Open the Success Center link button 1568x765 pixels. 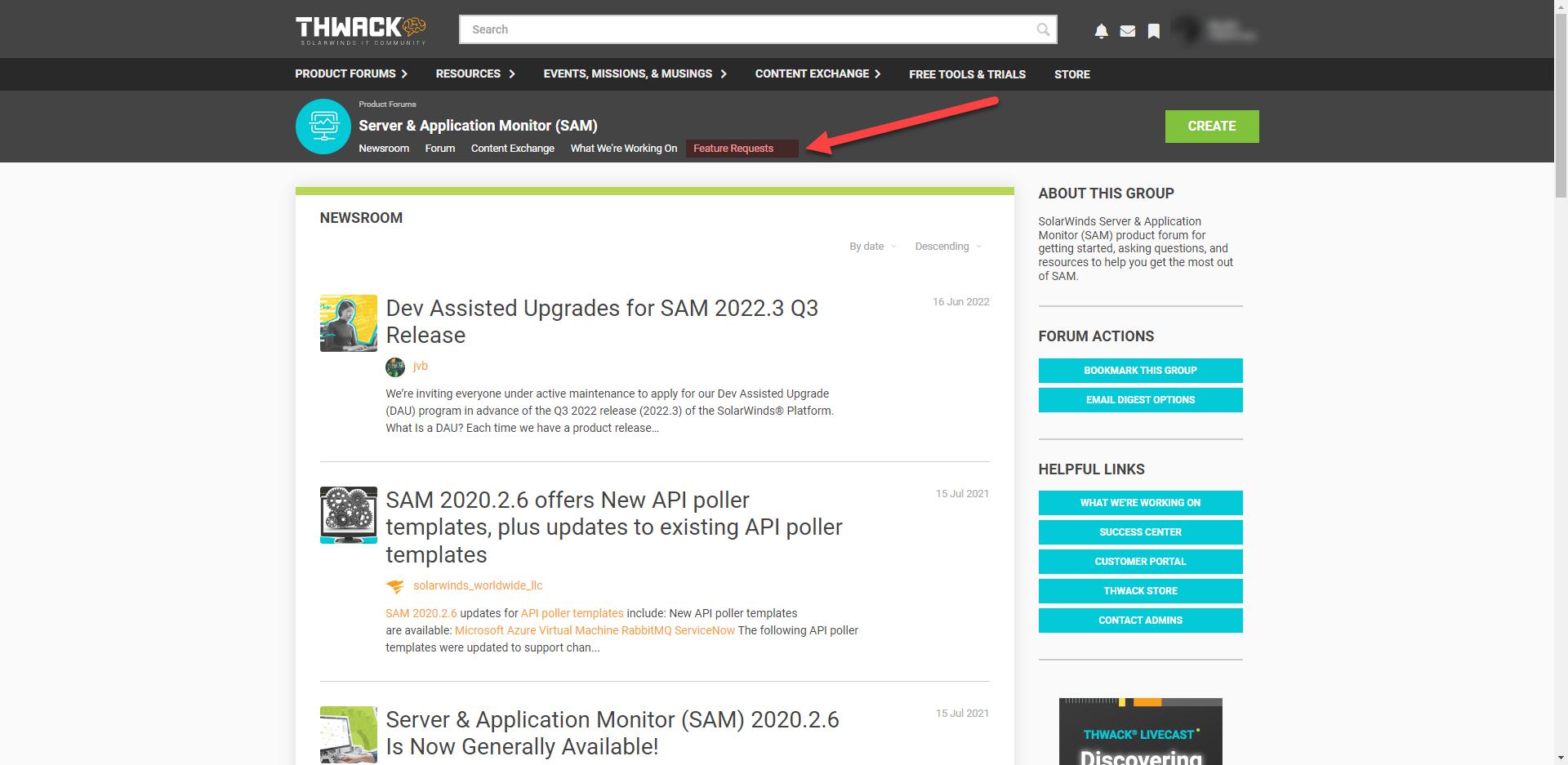click(x=1140, y=532)
